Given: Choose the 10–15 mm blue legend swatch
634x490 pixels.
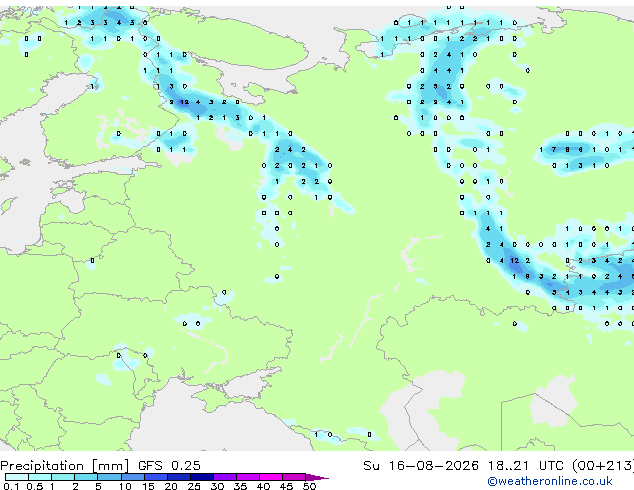Looking at the screenshot, I should [x=132, y=477].
